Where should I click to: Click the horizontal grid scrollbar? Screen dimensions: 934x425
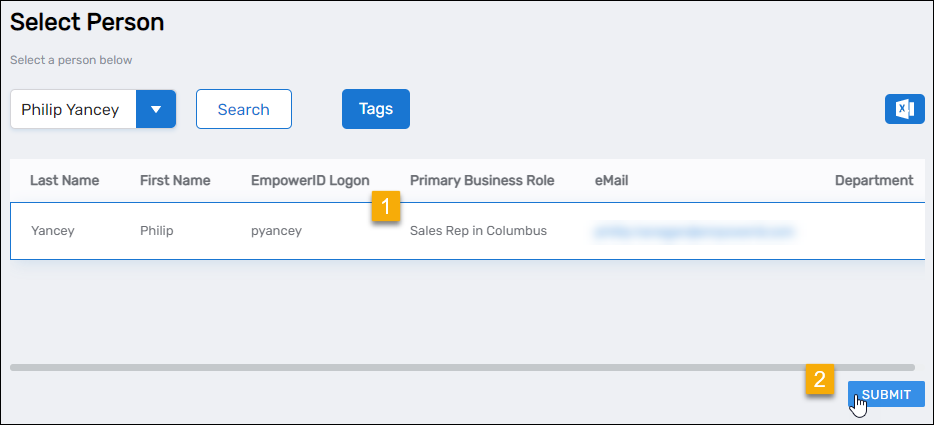pos(461,368)
